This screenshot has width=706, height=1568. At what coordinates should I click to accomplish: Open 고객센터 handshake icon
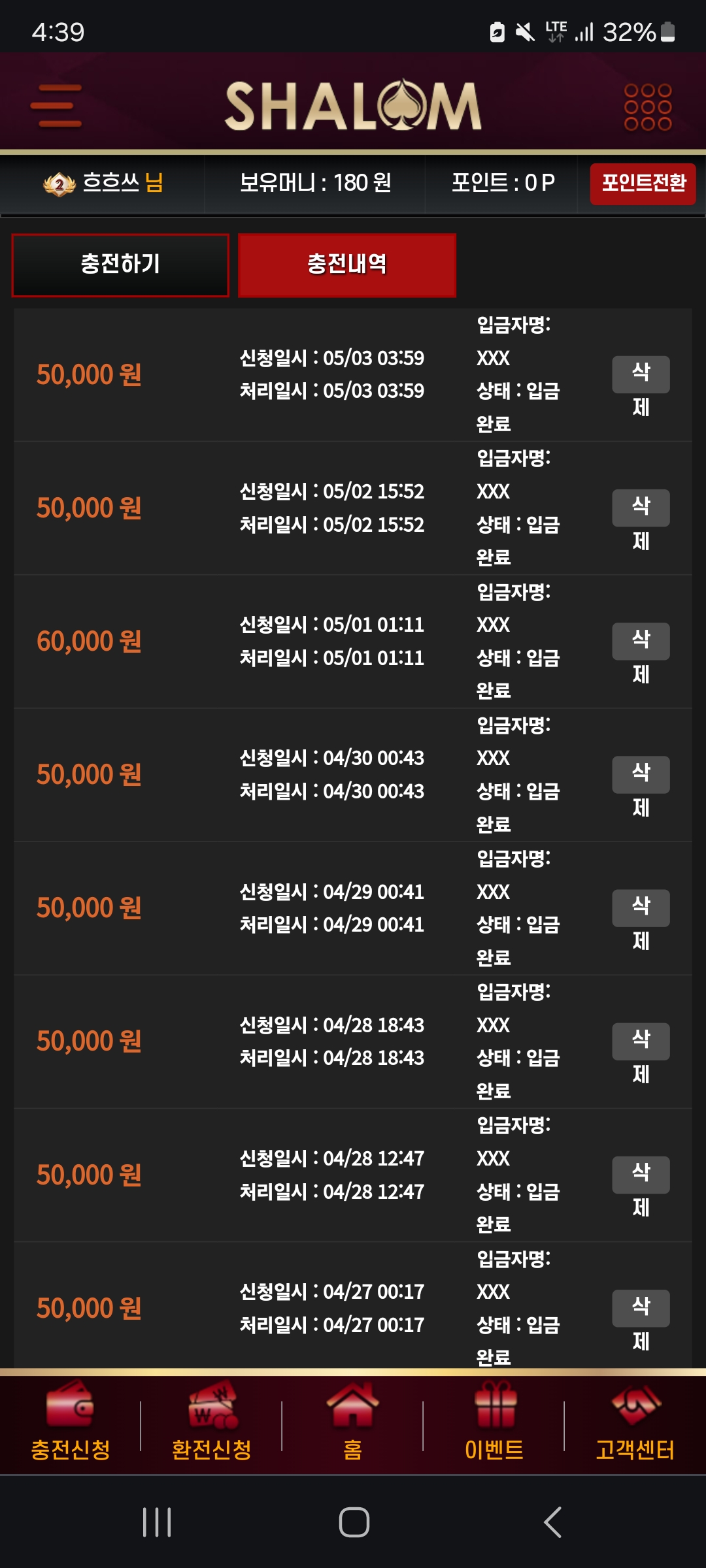pyautogui.click(x=635, y=1403)
